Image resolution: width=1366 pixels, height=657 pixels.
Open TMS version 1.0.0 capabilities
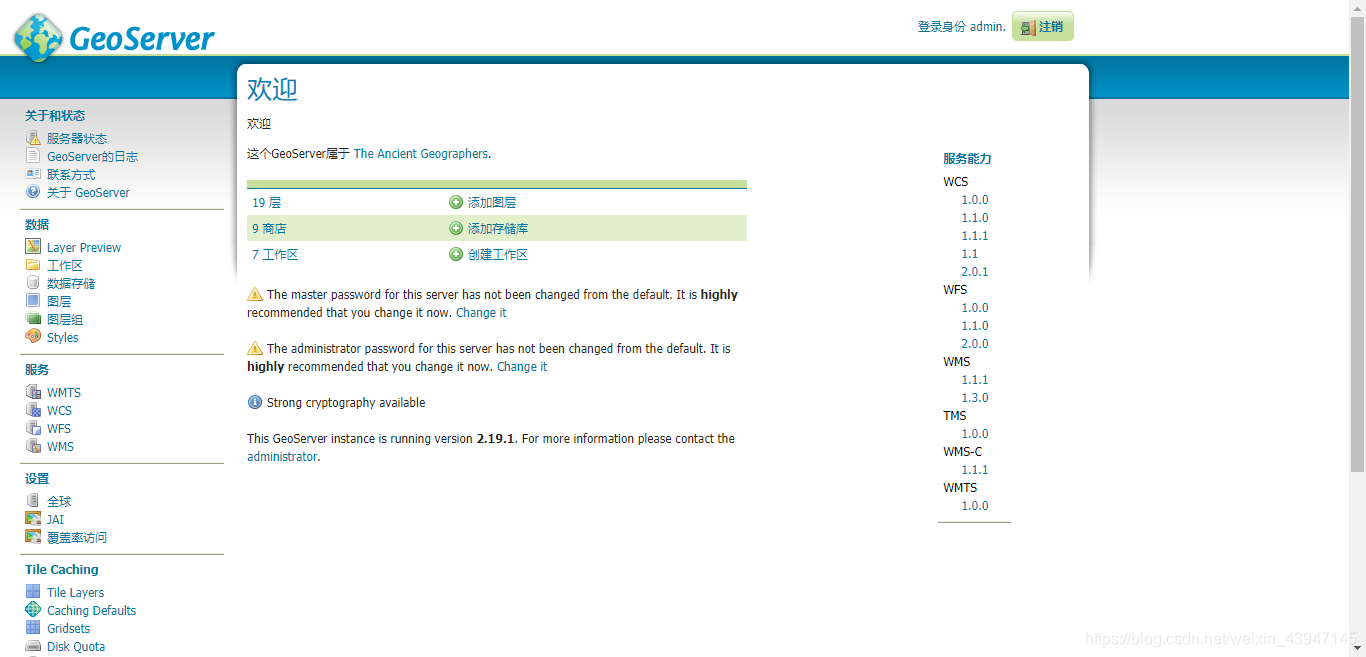(x=975, y=434)
